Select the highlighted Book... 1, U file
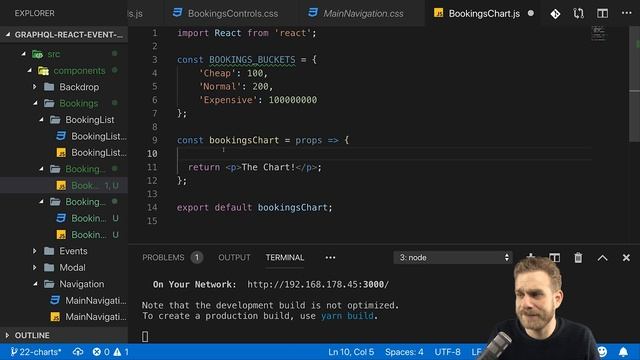This screenshot has height=360, width=640. point(64,185)
